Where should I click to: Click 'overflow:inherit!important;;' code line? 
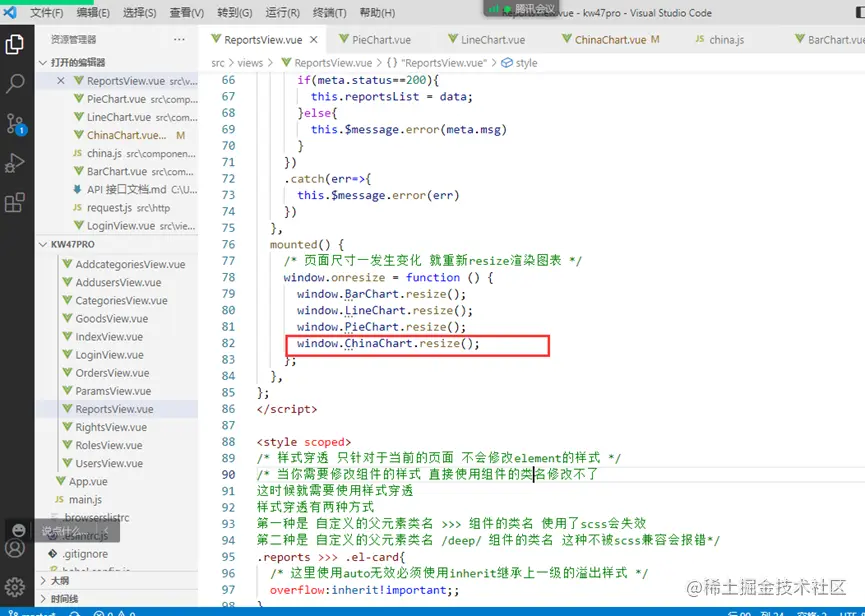(364, 590)
